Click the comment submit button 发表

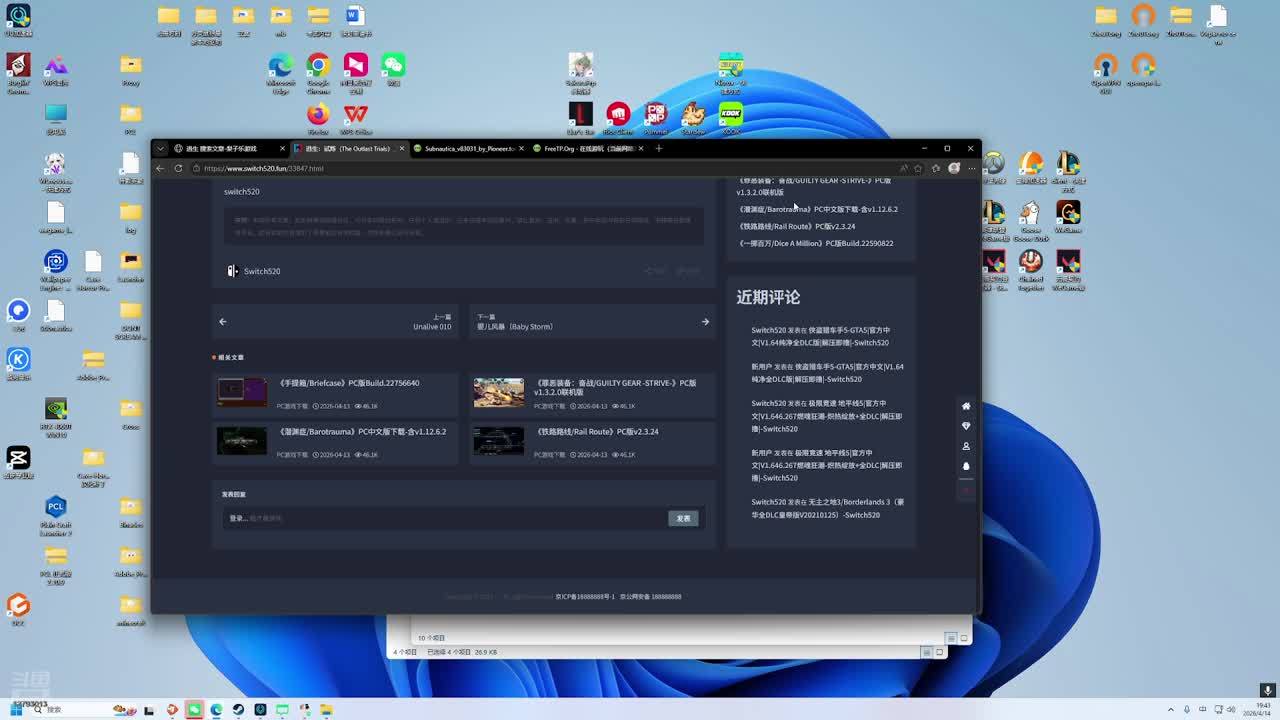pyautogui.click(x=683, y=518)
